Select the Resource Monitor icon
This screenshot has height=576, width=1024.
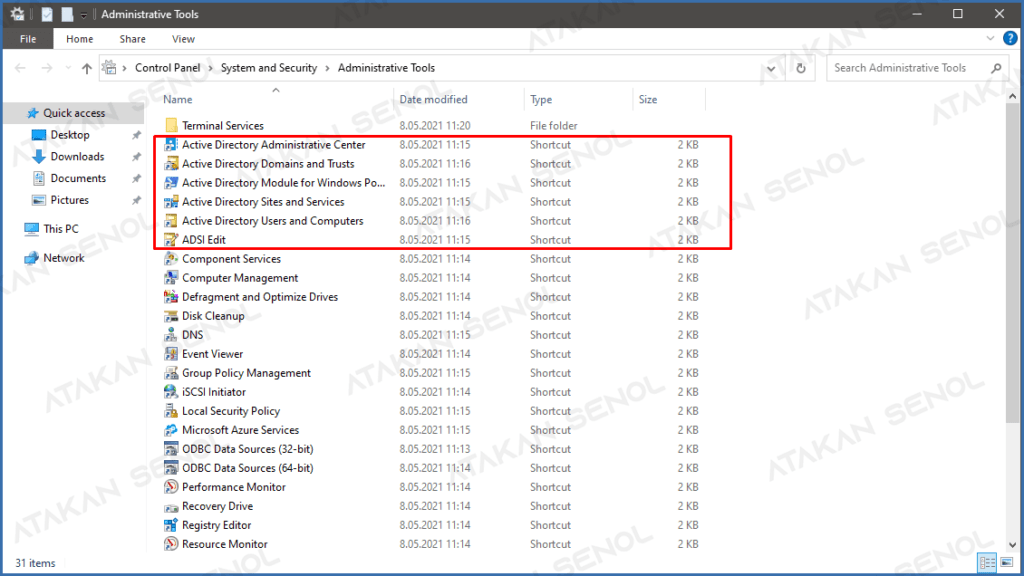171,544
